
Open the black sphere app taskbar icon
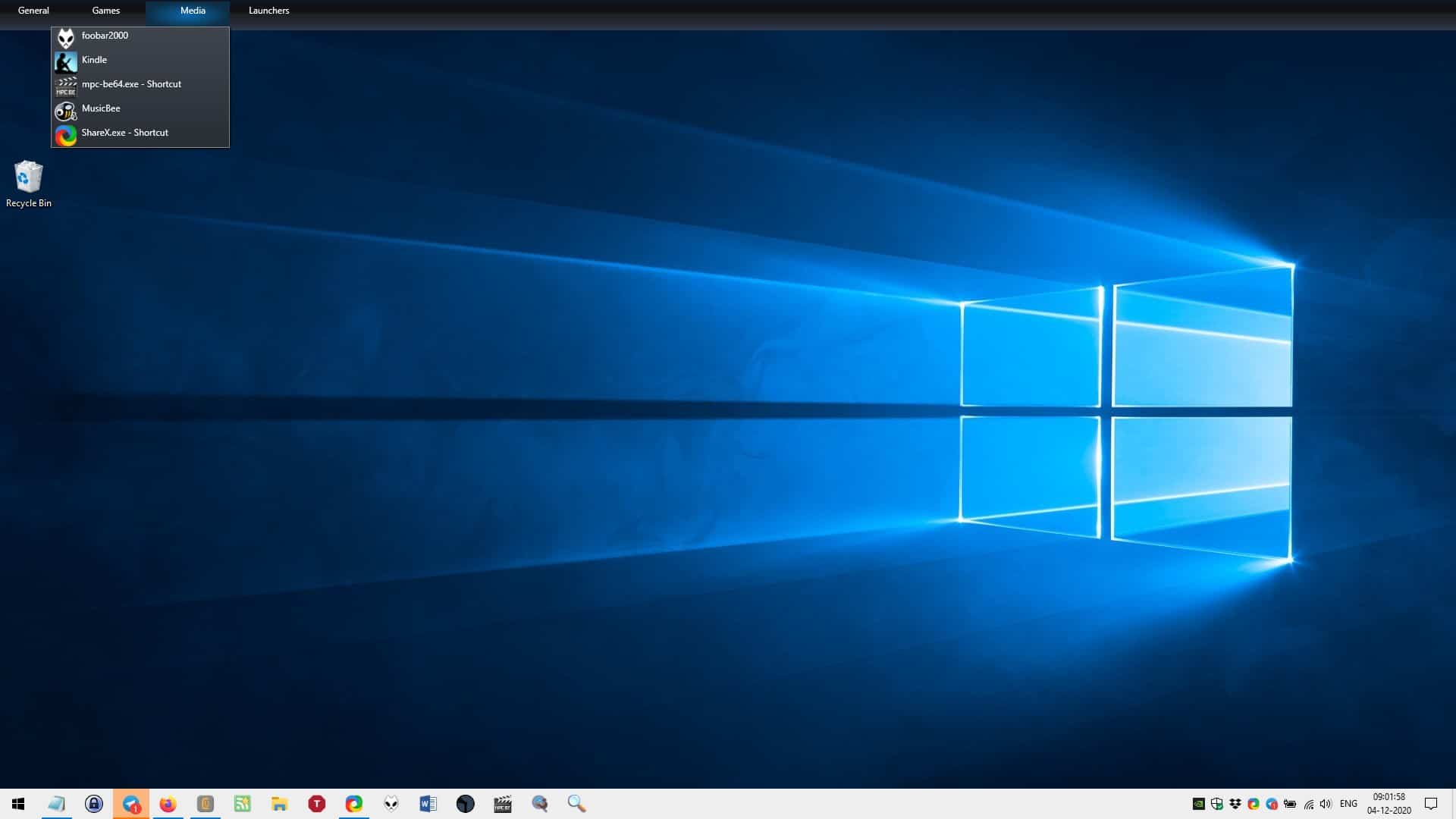tap(466, 804)
